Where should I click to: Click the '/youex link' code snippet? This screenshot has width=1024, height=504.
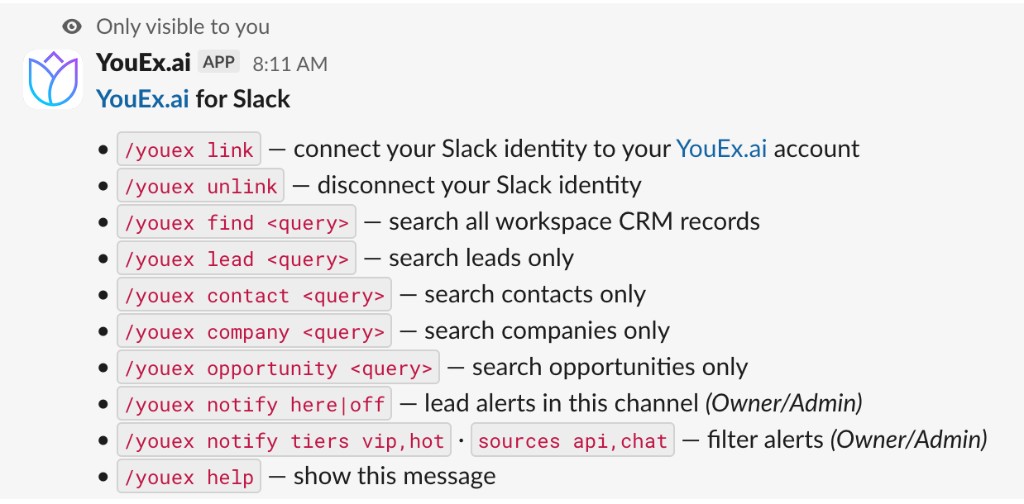pos(189,149)
